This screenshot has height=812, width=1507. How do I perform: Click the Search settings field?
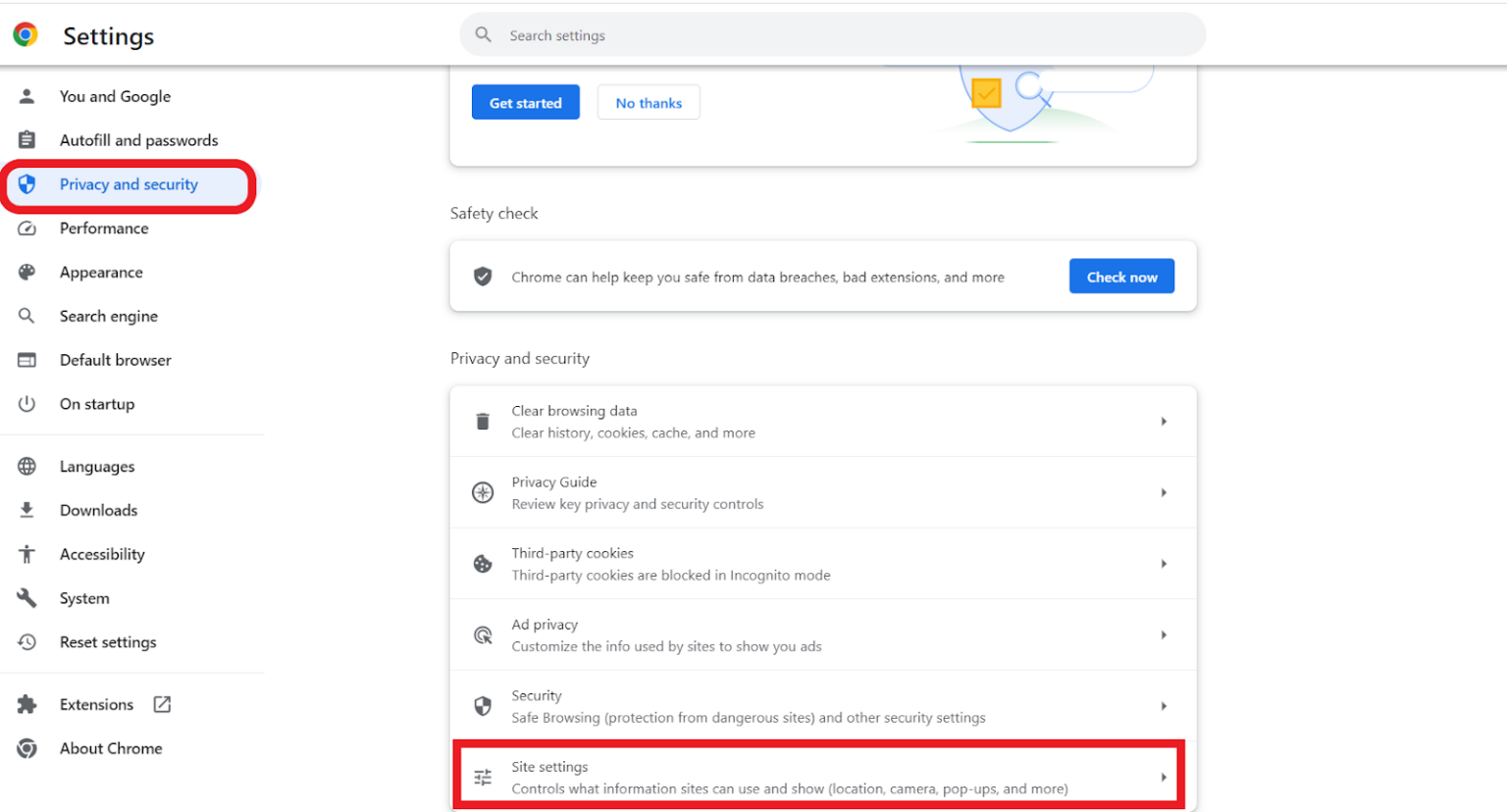point(832,34)
